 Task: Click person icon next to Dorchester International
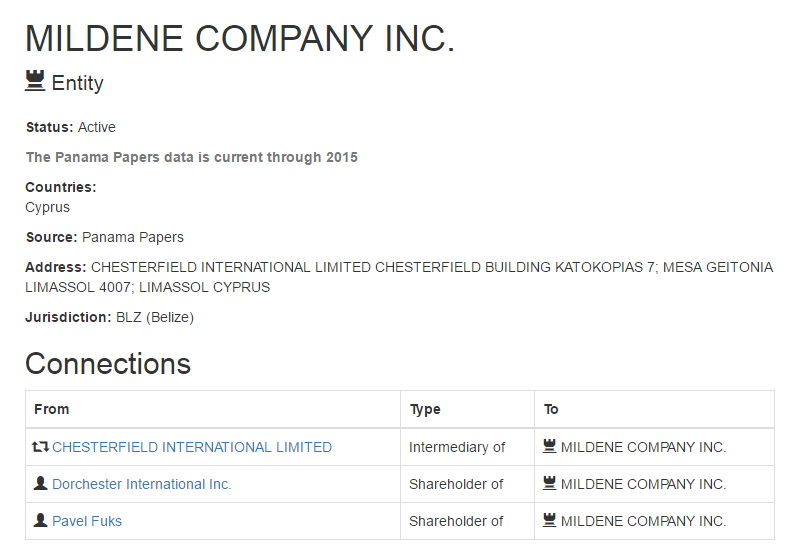[x=40, y=484]
